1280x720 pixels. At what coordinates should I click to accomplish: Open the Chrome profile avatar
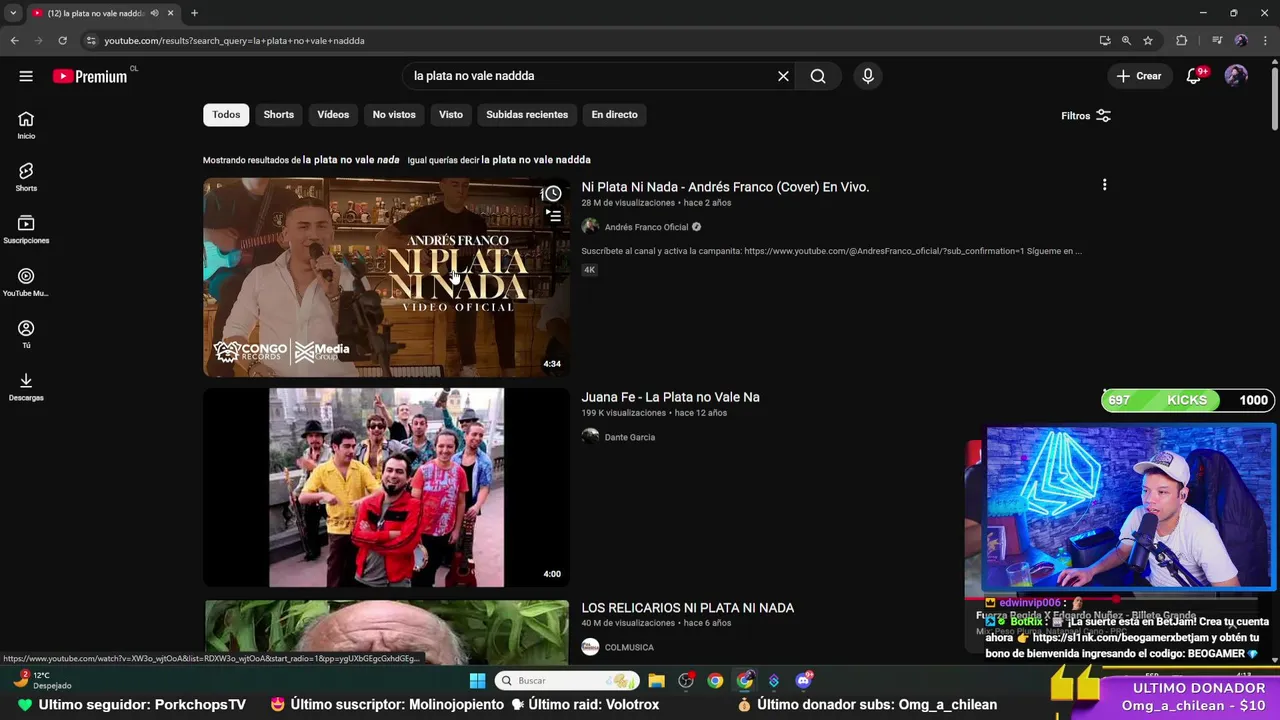(1241, 41)
